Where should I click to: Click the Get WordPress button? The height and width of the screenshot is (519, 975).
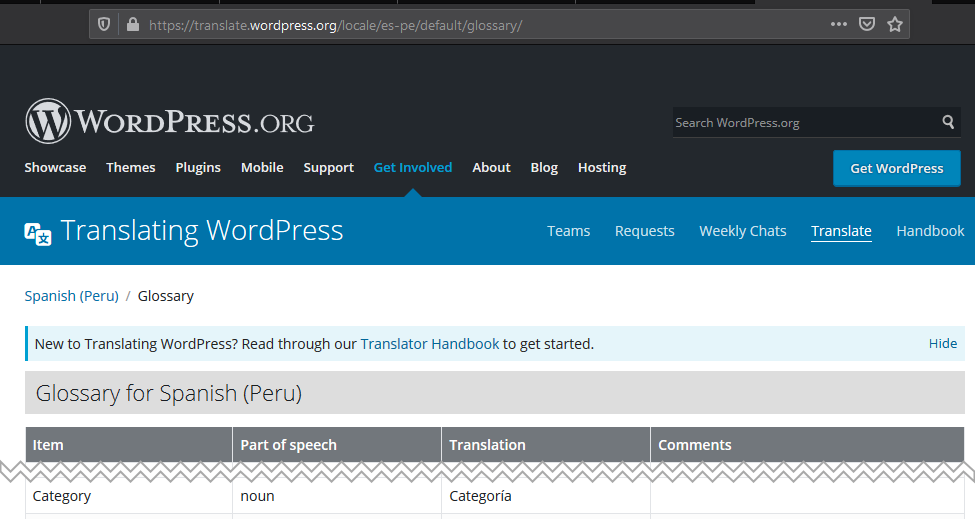897,168
